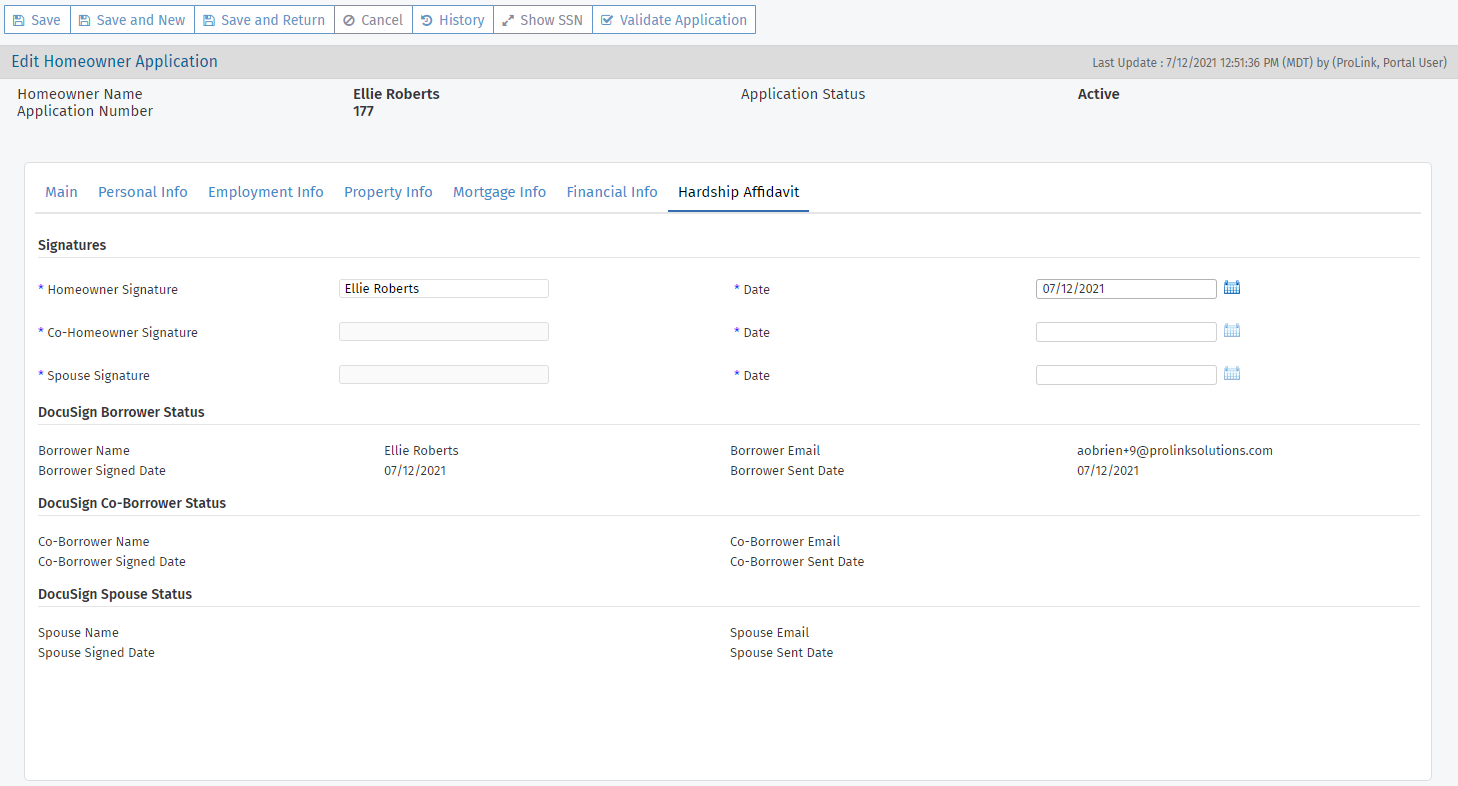Switch to the Main tab
Screen dimensions: 1458x786
point(61,192)
